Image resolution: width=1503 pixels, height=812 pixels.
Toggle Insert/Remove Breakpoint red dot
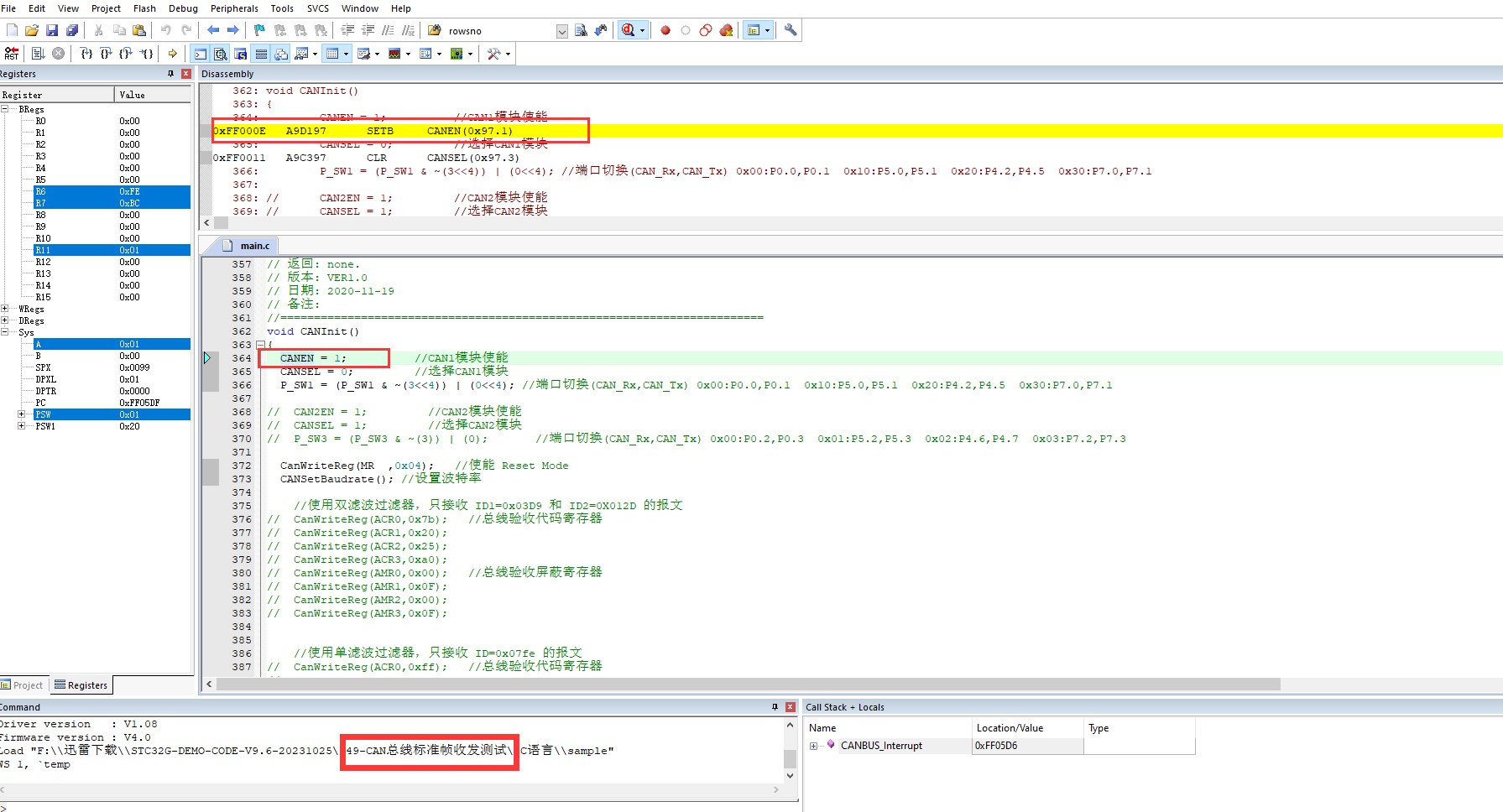(x=665, y=30)
